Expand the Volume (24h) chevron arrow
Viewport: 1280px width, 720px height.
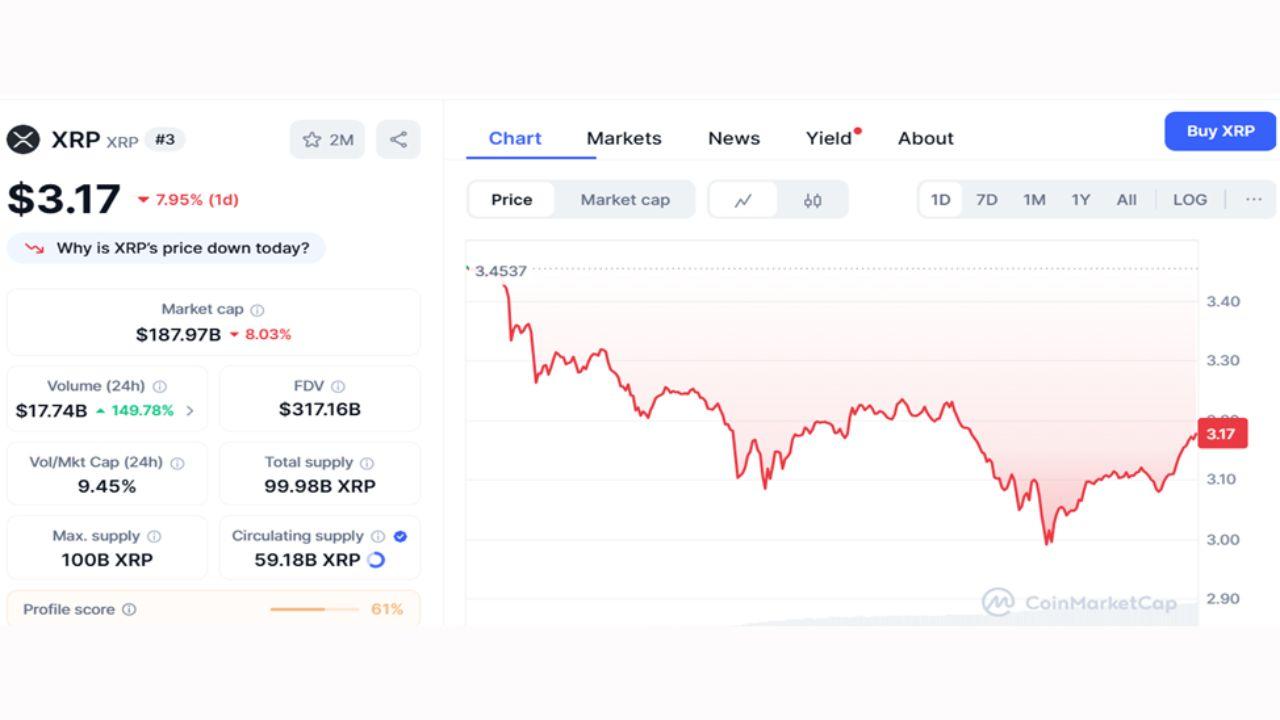click(190, 411)
